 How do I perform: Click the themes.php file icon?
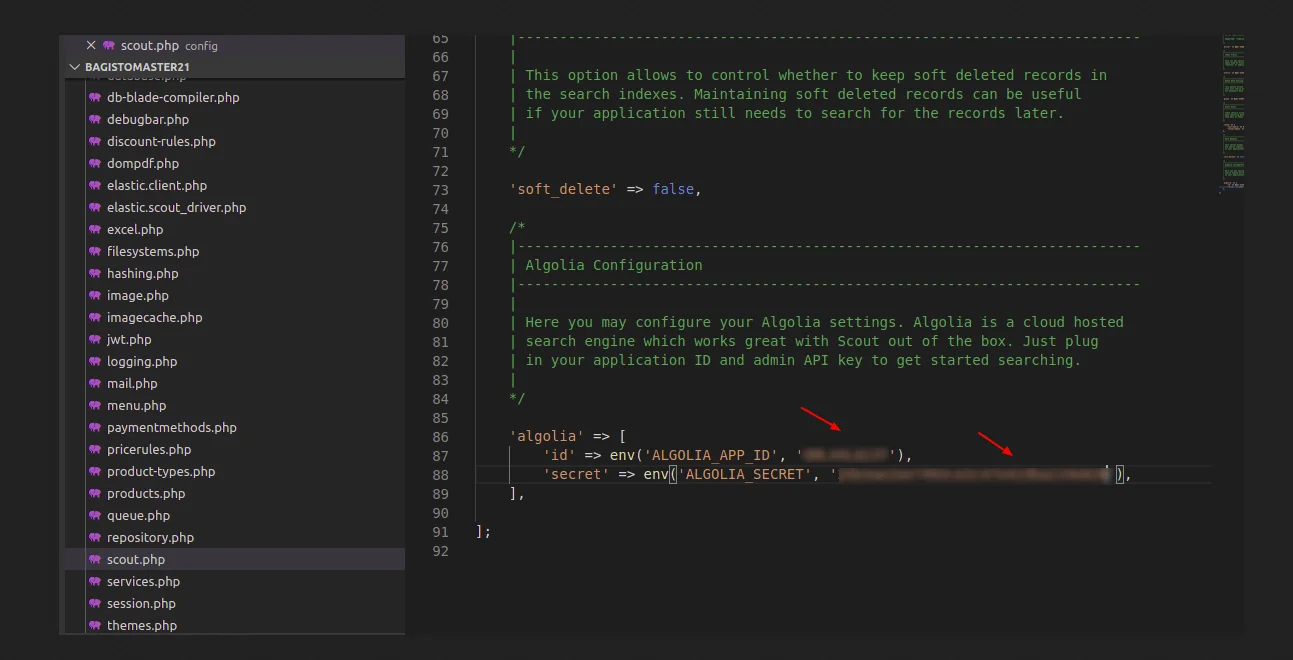click(x=96, y=625)
